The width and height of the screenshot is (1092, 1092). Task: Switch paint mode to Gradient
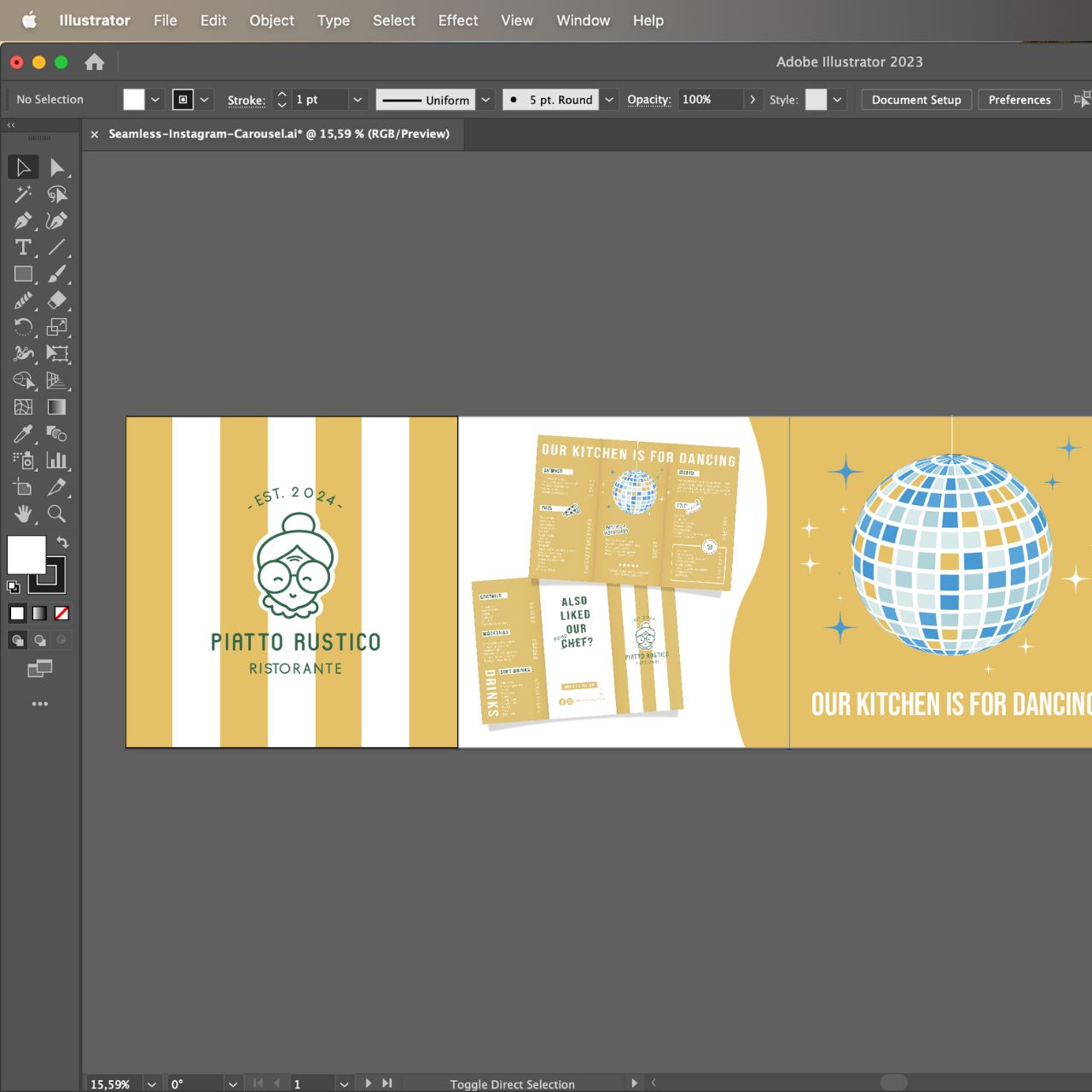click(x=39, y=613)
